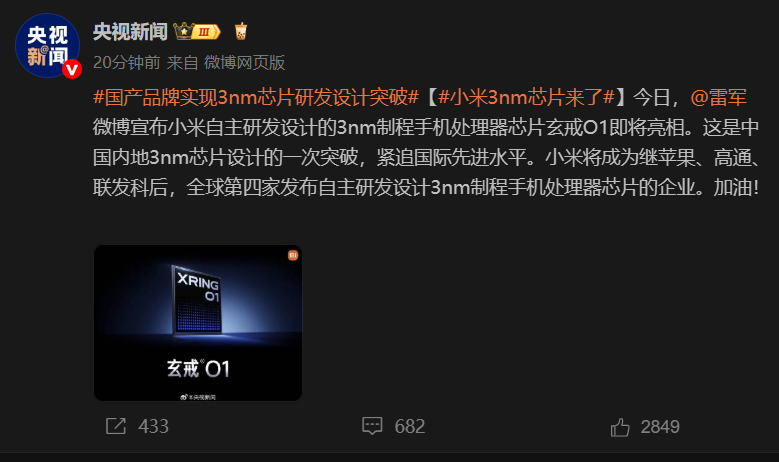The height and width of the screenshot is (462, 779).
Task: Click the 20分钟前 timestamp
Action: (x=127, y=63)
